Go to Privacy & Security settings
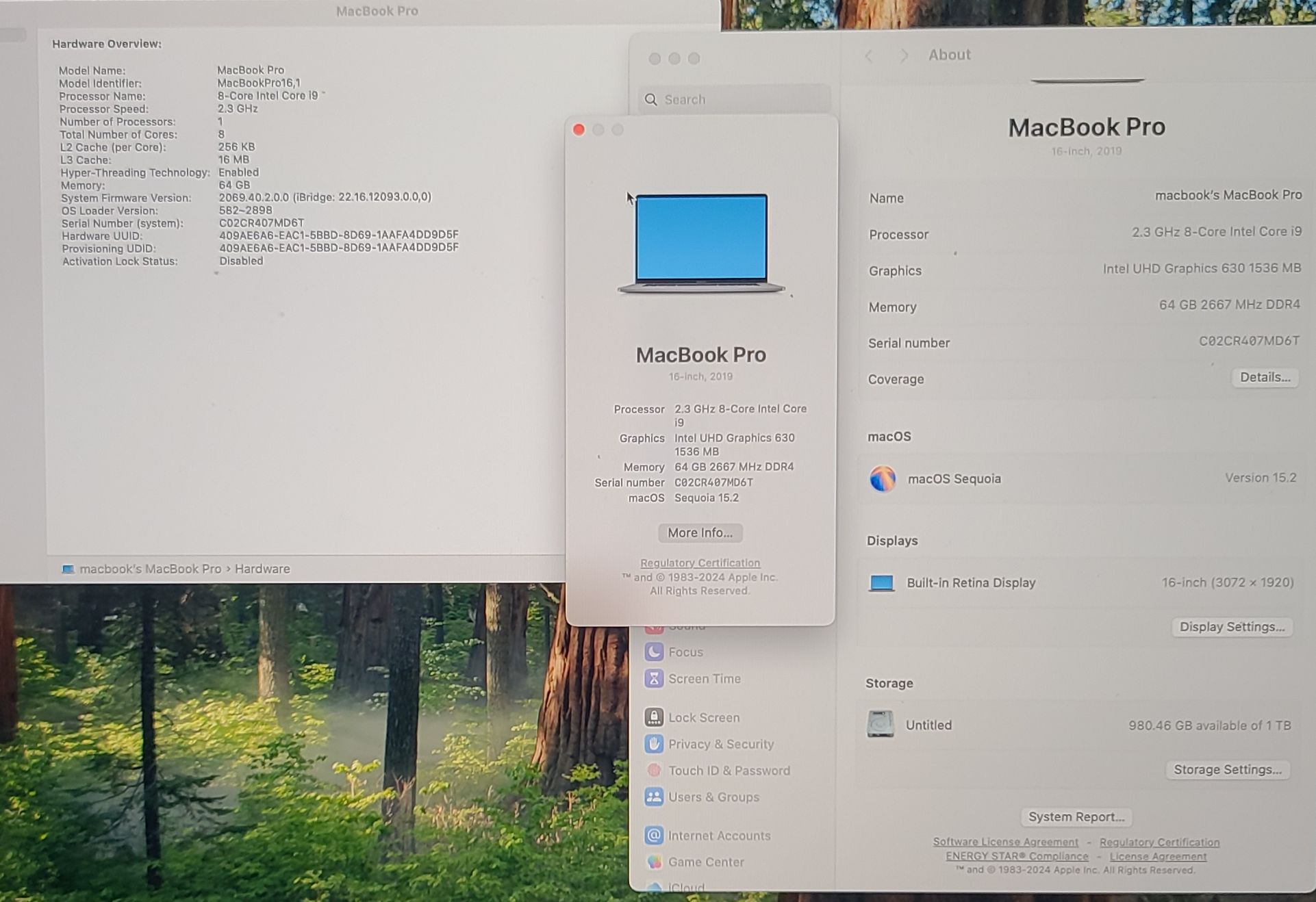The height and width of the screenshot is (902, 1316). coord(720,744)
